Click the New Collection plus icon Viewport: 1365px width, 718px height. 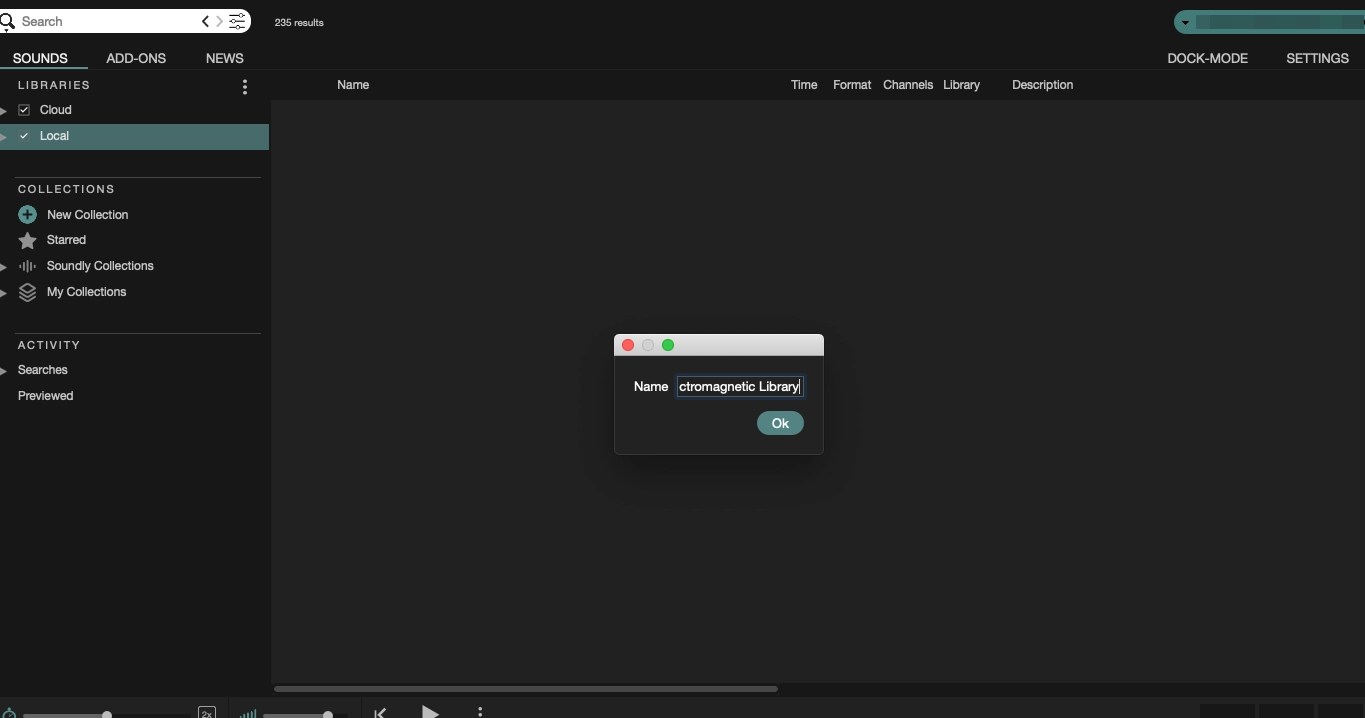pos(27,214)
